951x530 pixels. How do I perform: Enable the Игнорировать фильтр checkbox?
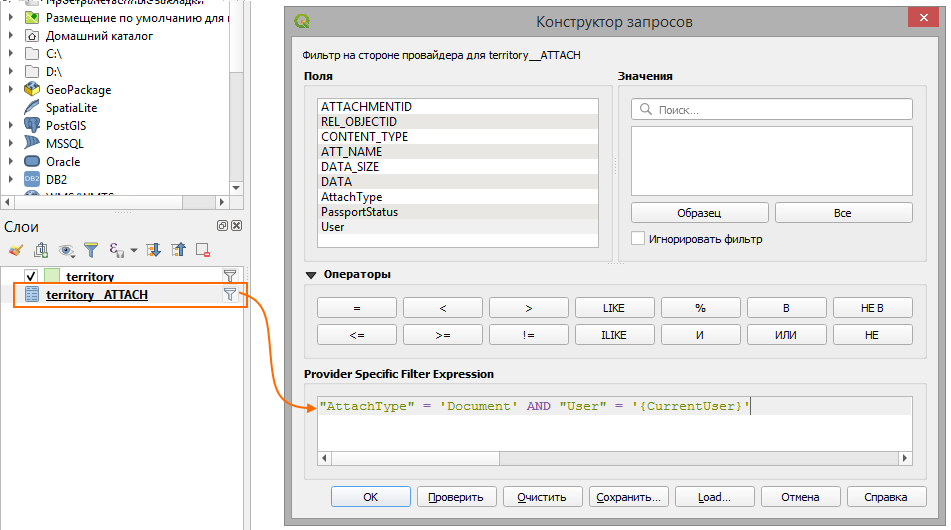click(x=638, y=239)
